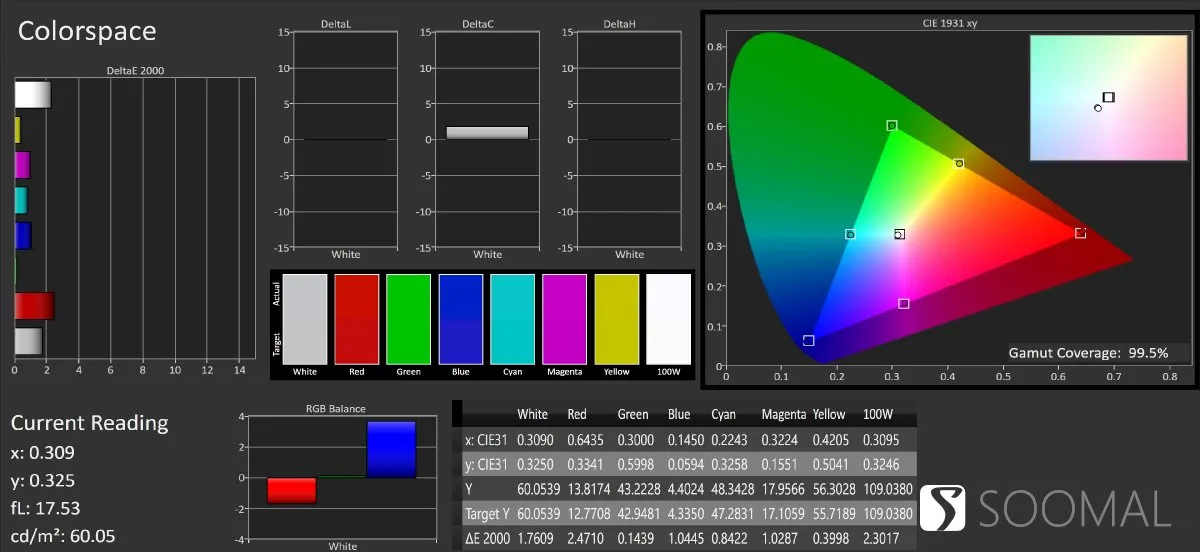This screenshot has height=552, width=1200.
Task: Click the magenta bar in DeltaE 2000 chart
Action: tap(22, 165)
